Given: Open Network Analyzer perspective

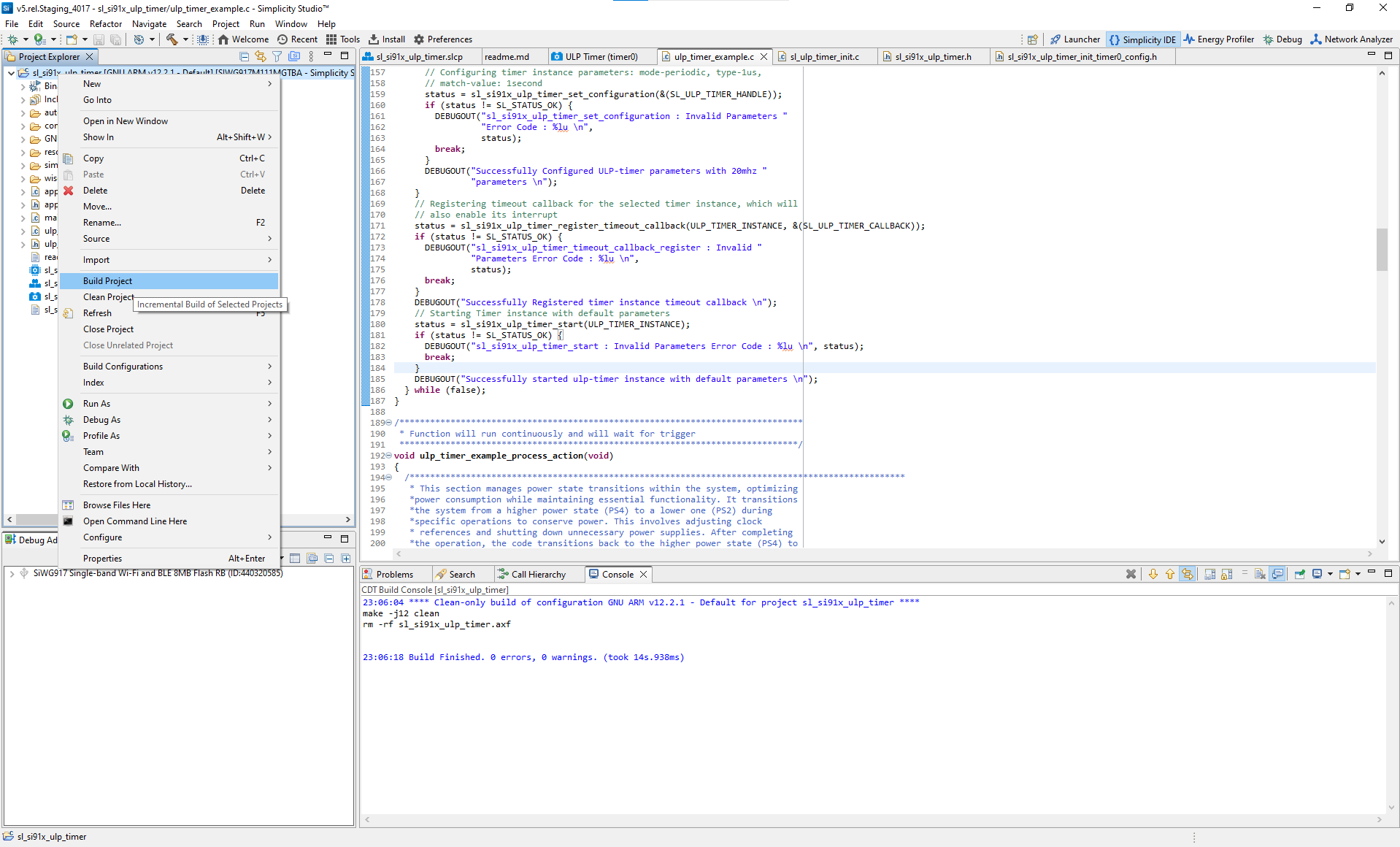Looking at the screenshot, I should [1351, 39].
